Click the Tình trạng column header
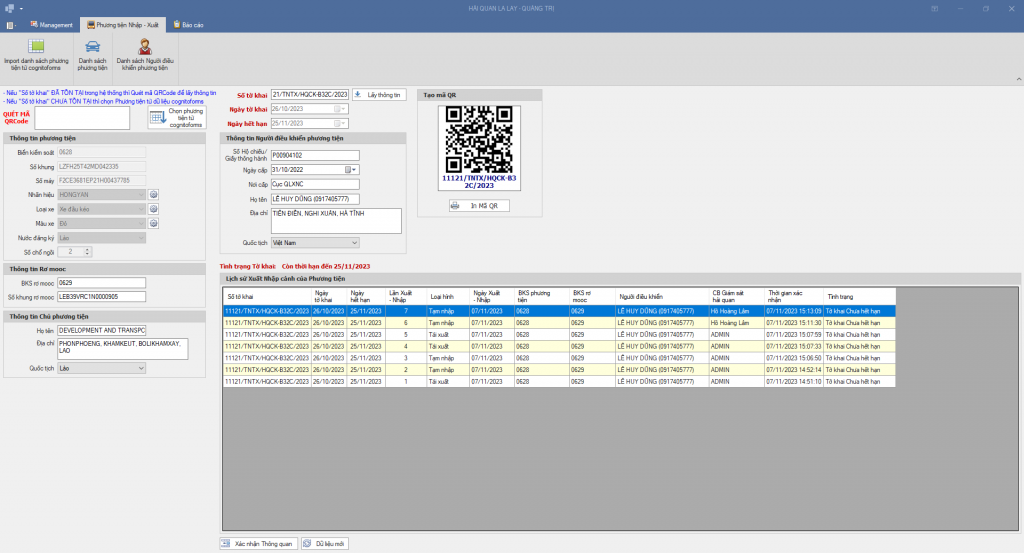1024x553 pixels. point(859,296)
